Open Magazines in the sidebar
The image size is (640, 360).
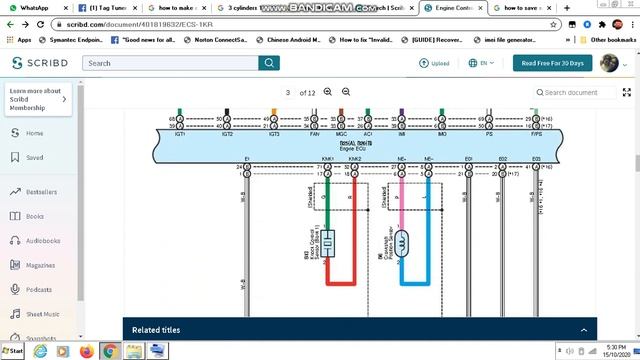click(32, 265)
